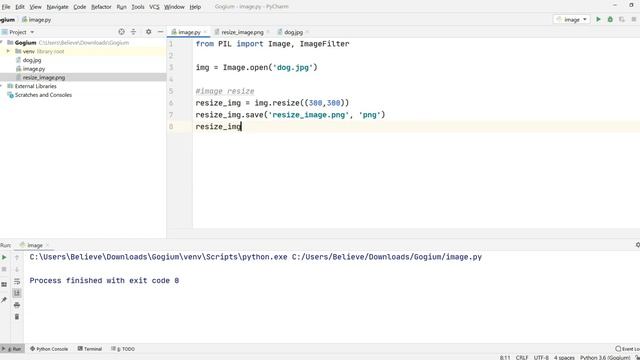
Task: Open the Run tool window button
Action: pyautogui.click(x=12, y=349)
